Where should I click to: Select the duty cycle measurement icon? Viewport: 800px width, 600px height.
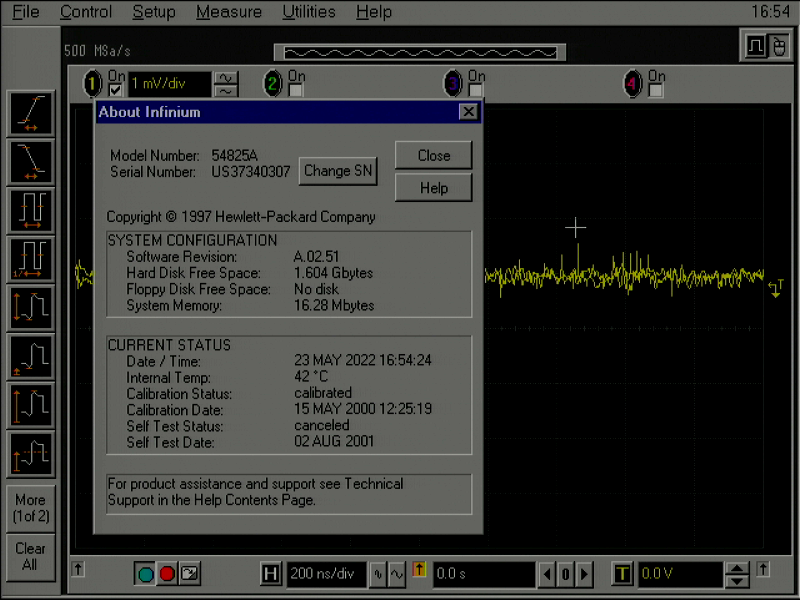pos(29,209)
